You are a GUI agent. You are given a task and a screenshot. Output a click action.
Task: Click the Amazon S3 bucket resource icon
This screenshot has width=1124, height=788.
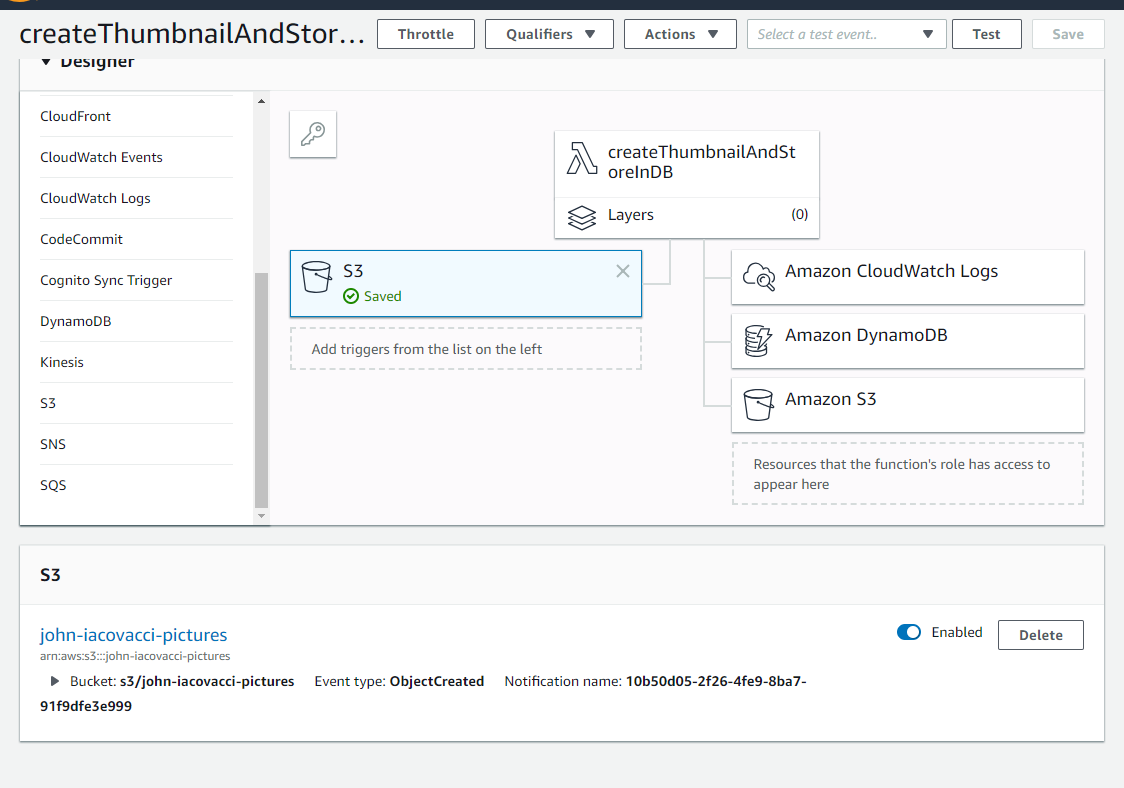tap(758, 404)
